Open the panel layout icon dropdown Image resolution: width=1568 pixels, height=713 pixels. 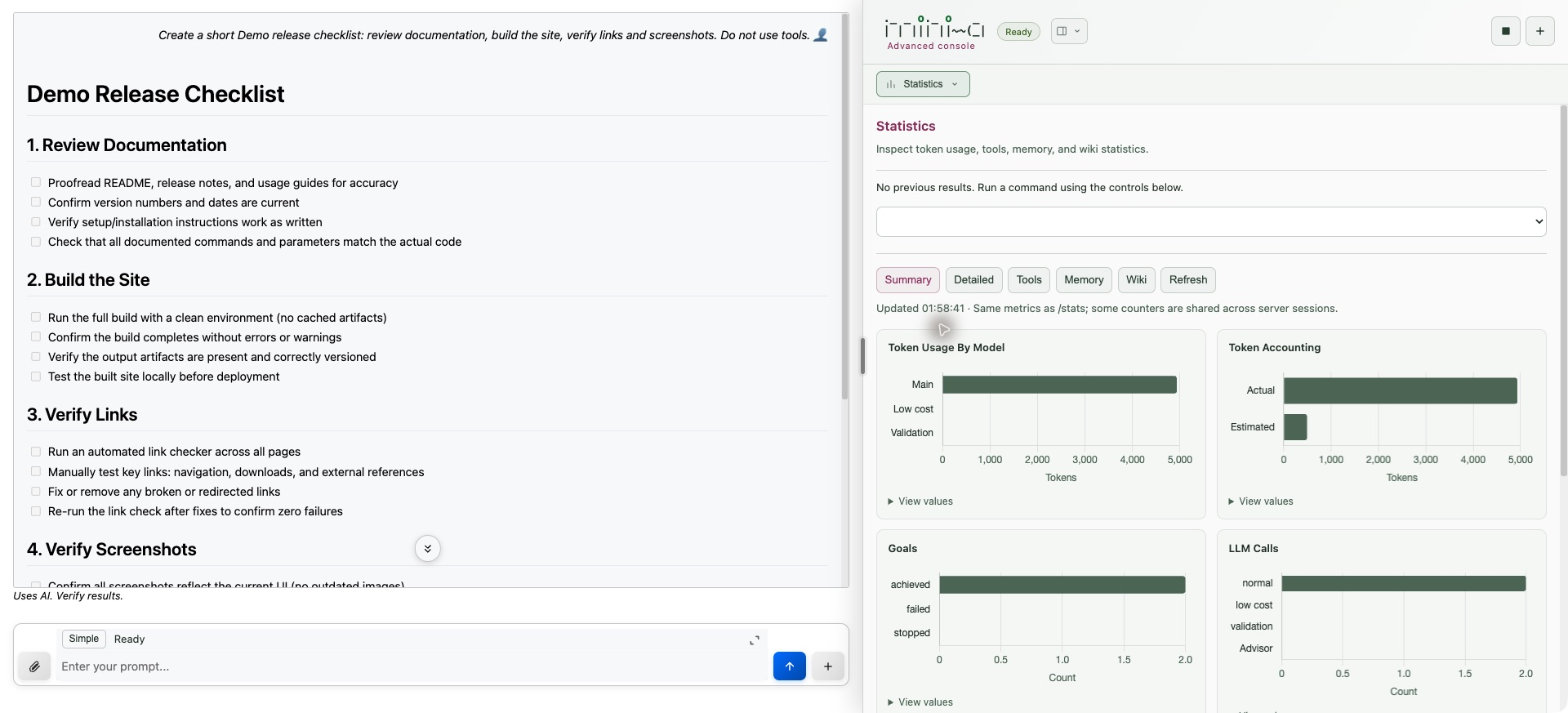1069,31
